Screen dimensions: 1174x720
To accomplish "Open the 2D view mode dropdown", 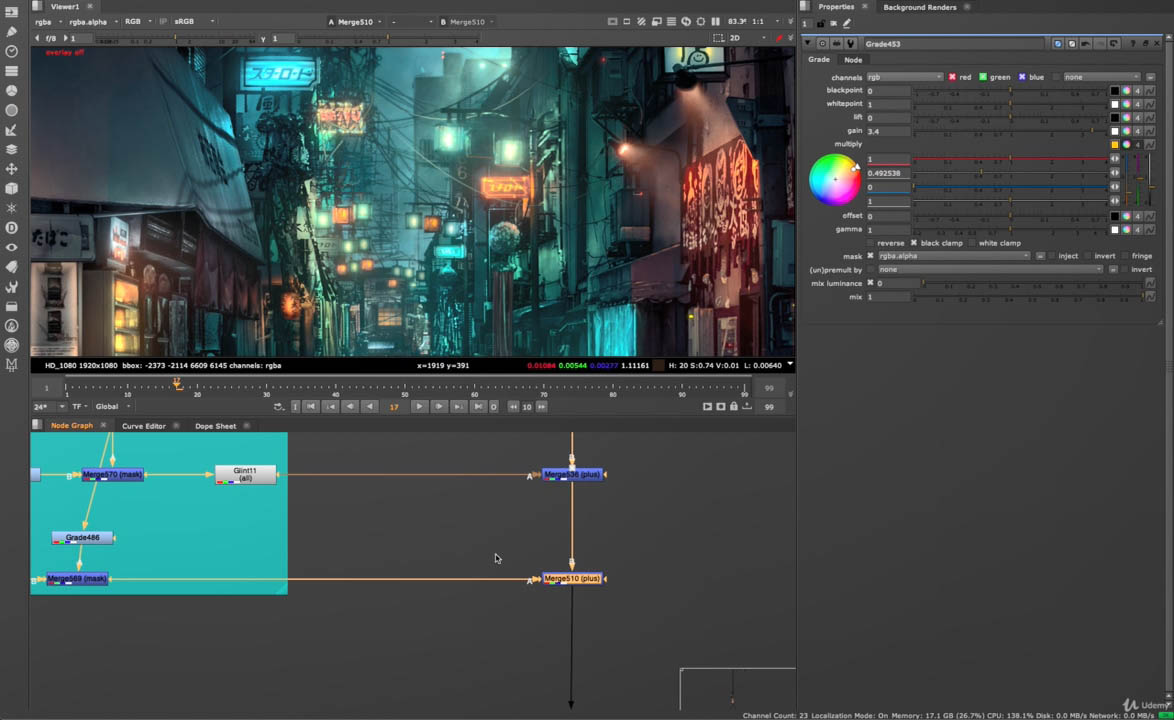I will click(747, 37).
